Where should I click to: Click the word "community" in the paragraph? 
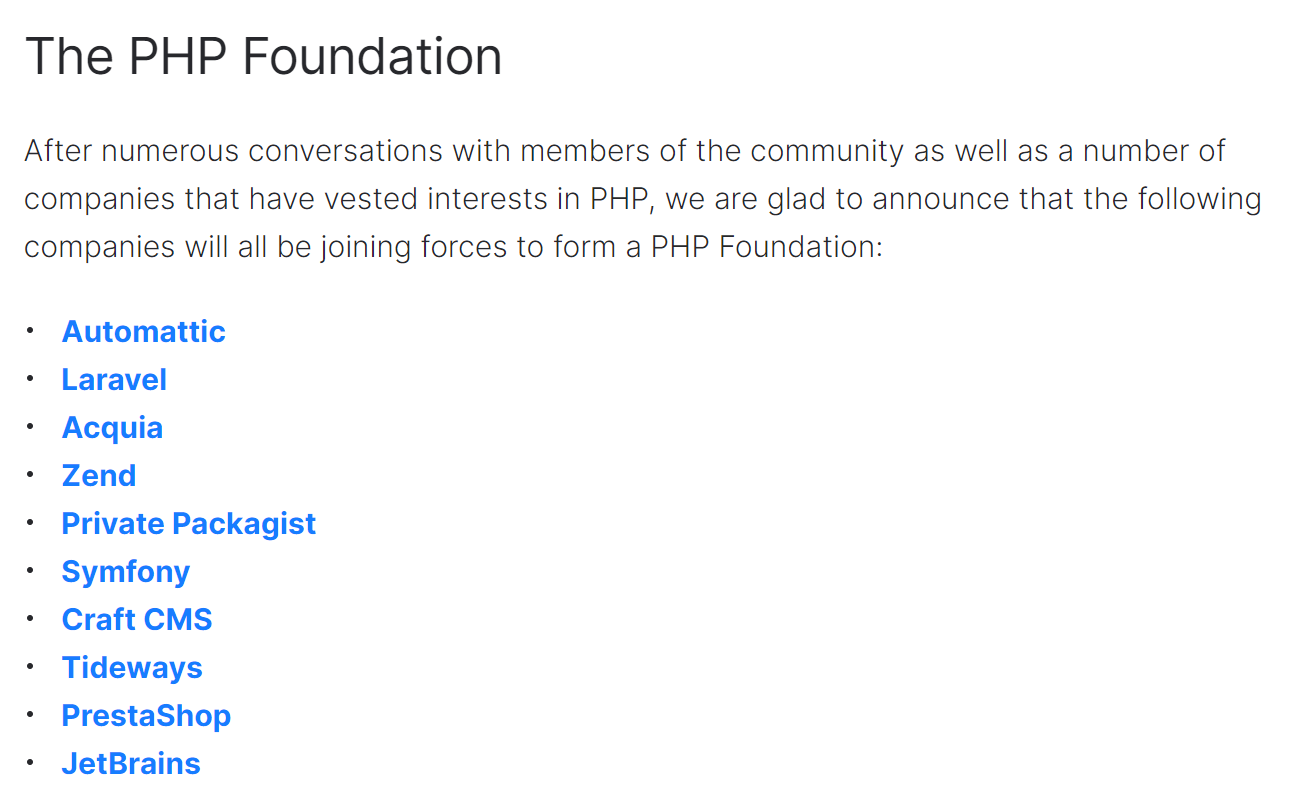pyautogui.click(x=826, y=151)
